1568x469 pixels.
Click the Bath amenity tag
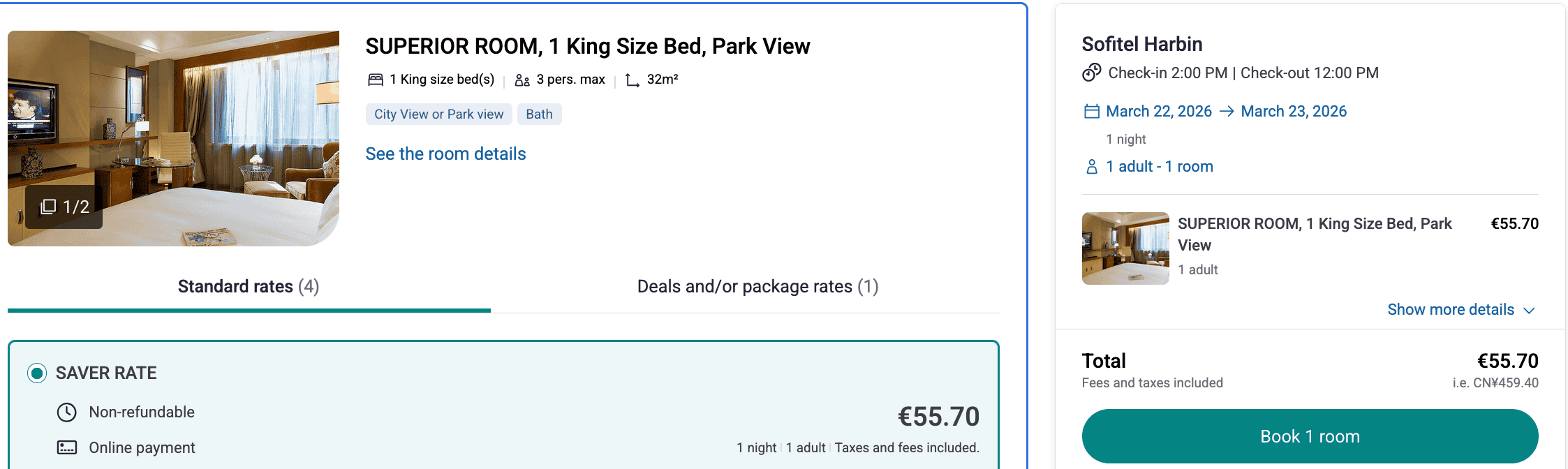coord(539,114)
